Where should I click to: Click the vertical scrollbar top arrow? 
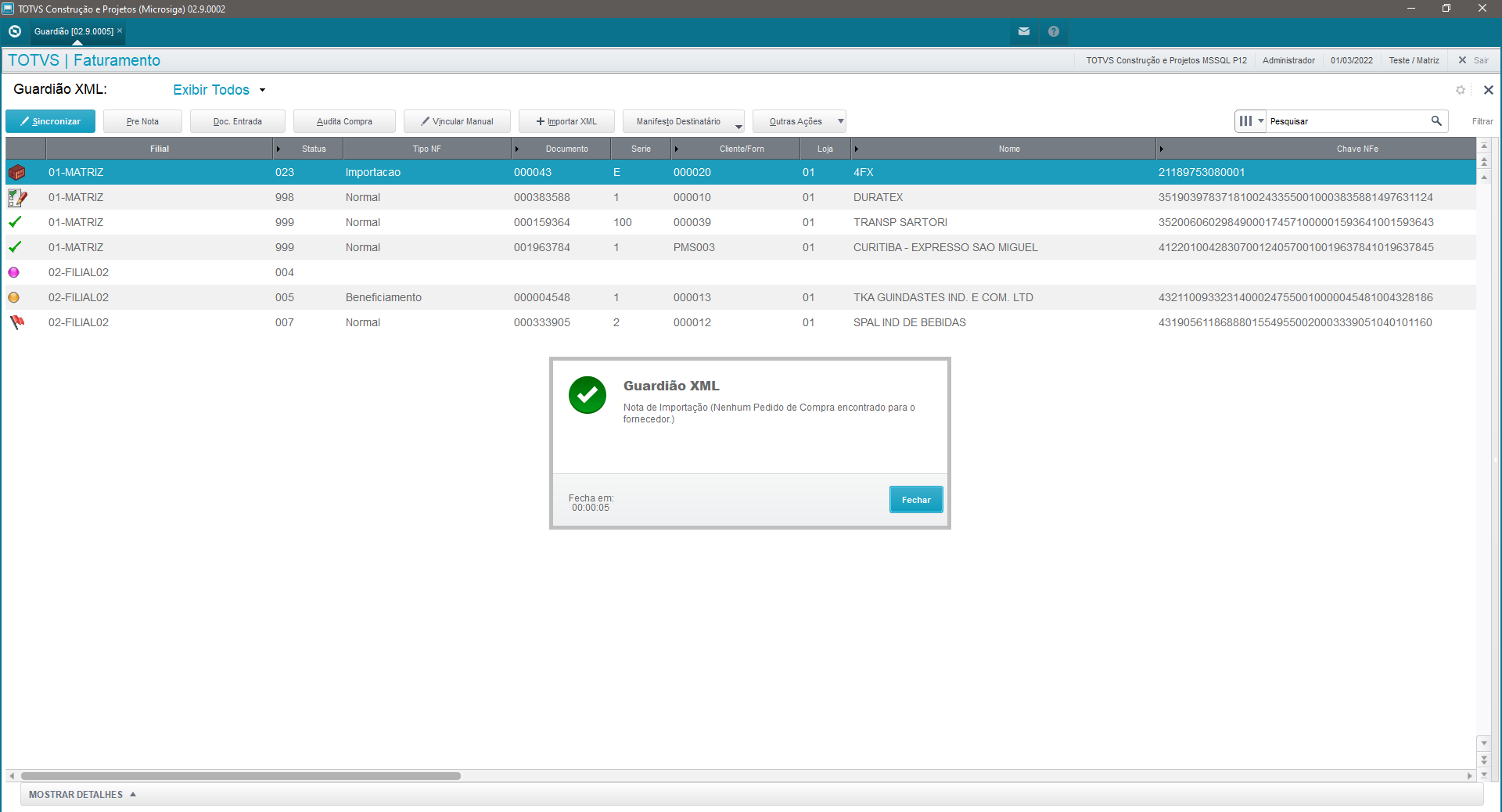tap(1484, 146)
